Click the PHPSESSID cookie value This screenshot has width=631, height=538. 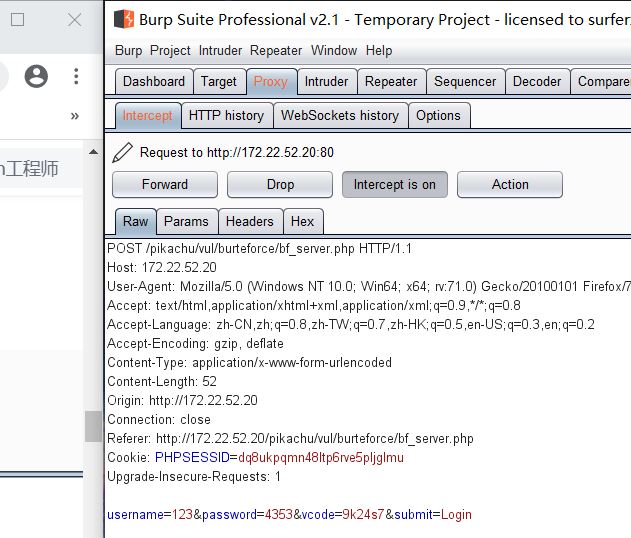pos(321,458)
